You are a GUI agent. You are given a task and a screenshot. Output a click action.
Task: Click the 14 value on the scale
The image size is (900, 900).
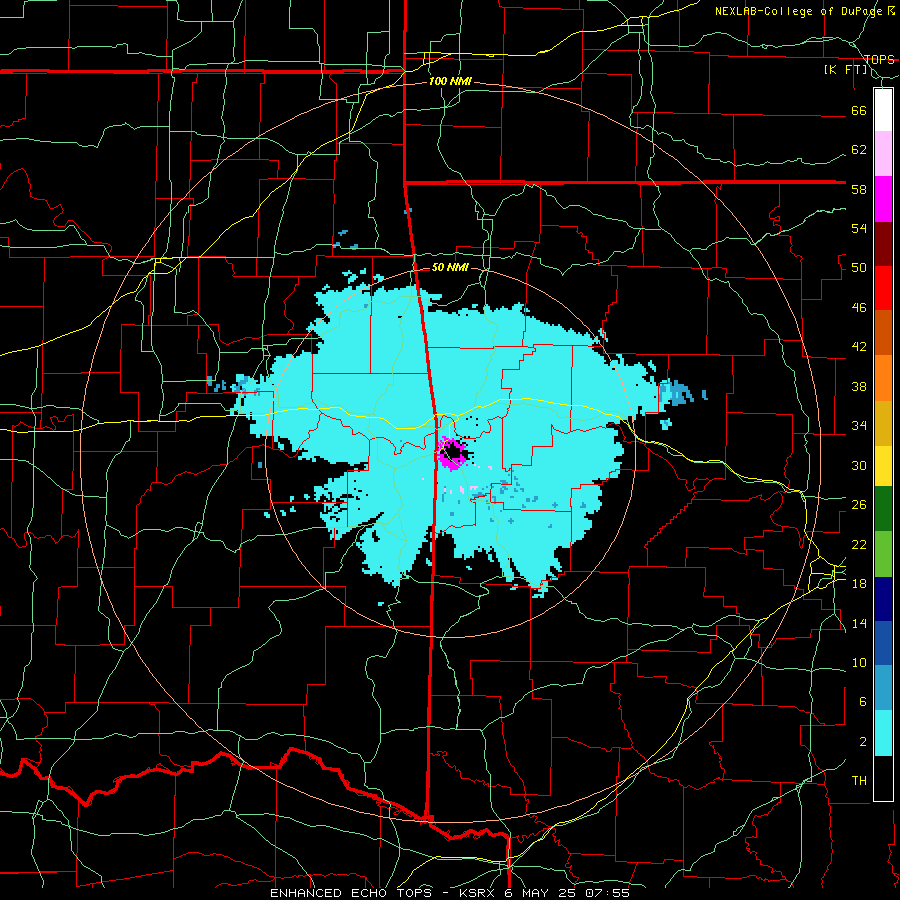point(859,623)
